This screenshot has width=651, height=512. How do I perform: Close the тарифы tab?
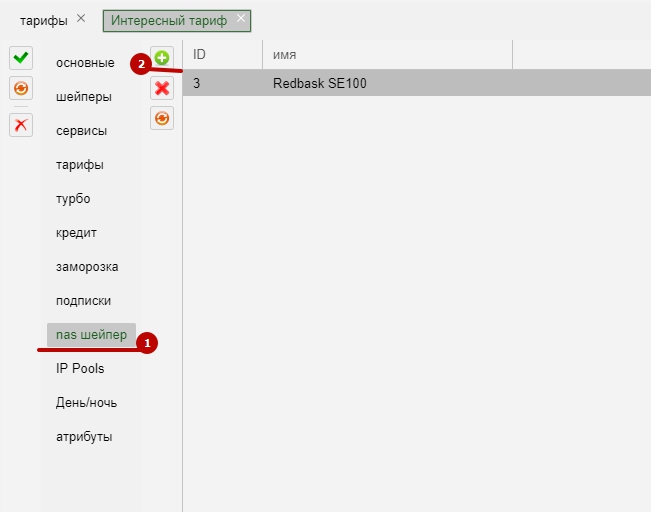(81, 19)
